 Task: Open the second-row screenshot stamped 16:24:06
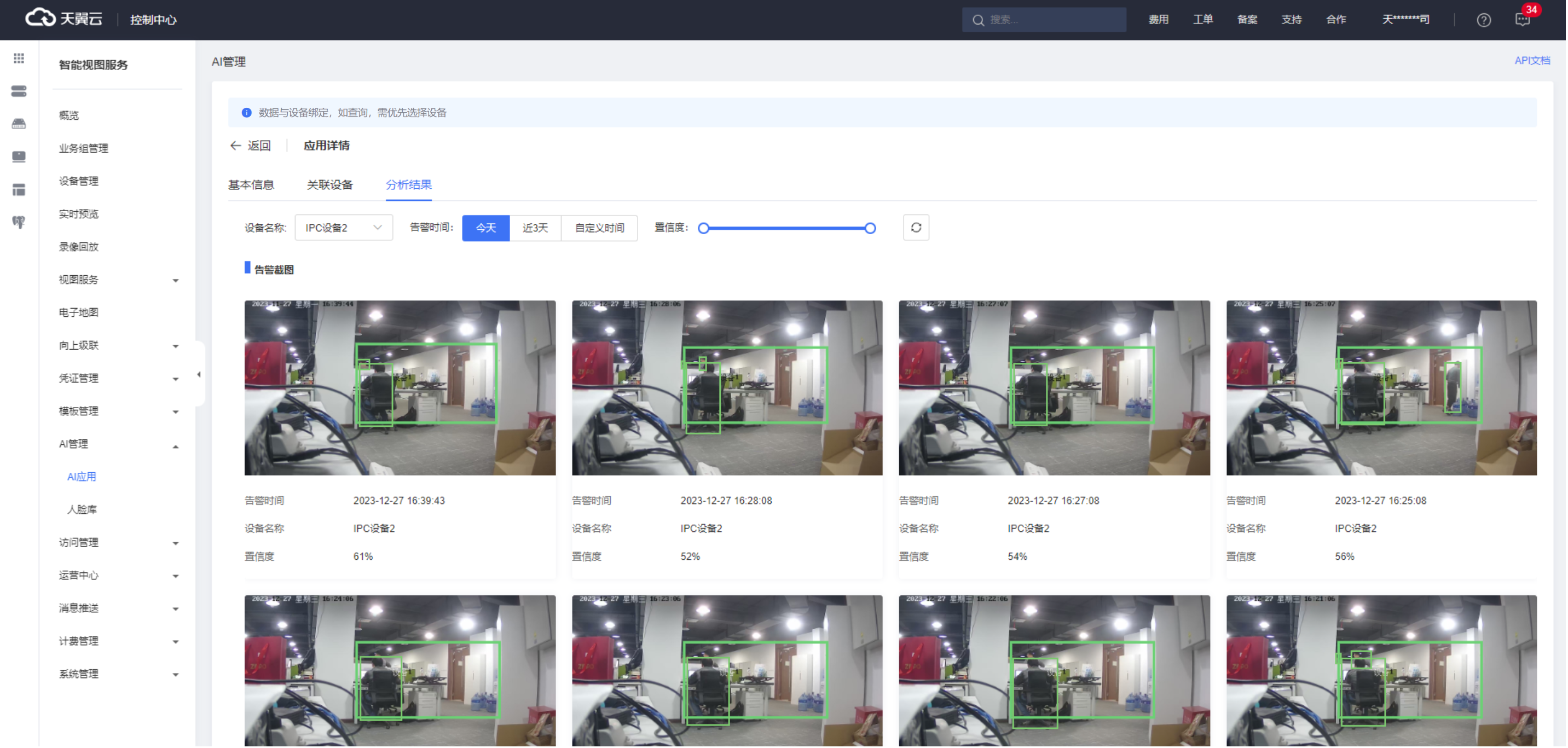(x=401, y=671)
